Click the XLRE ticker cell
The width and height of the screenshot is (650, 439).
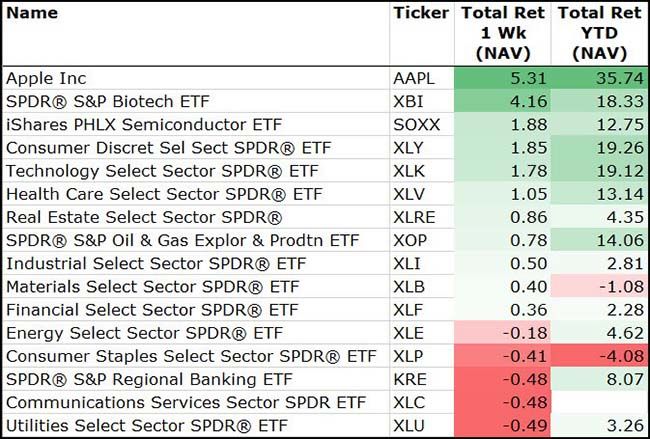[416, 217]
